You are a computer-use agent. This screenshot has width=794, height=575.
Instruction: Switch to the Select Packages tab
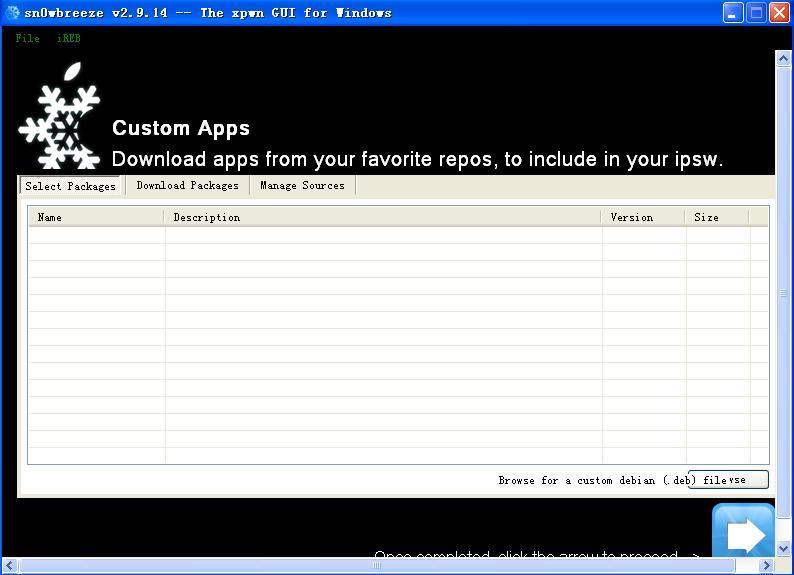(x=70, y=186)
